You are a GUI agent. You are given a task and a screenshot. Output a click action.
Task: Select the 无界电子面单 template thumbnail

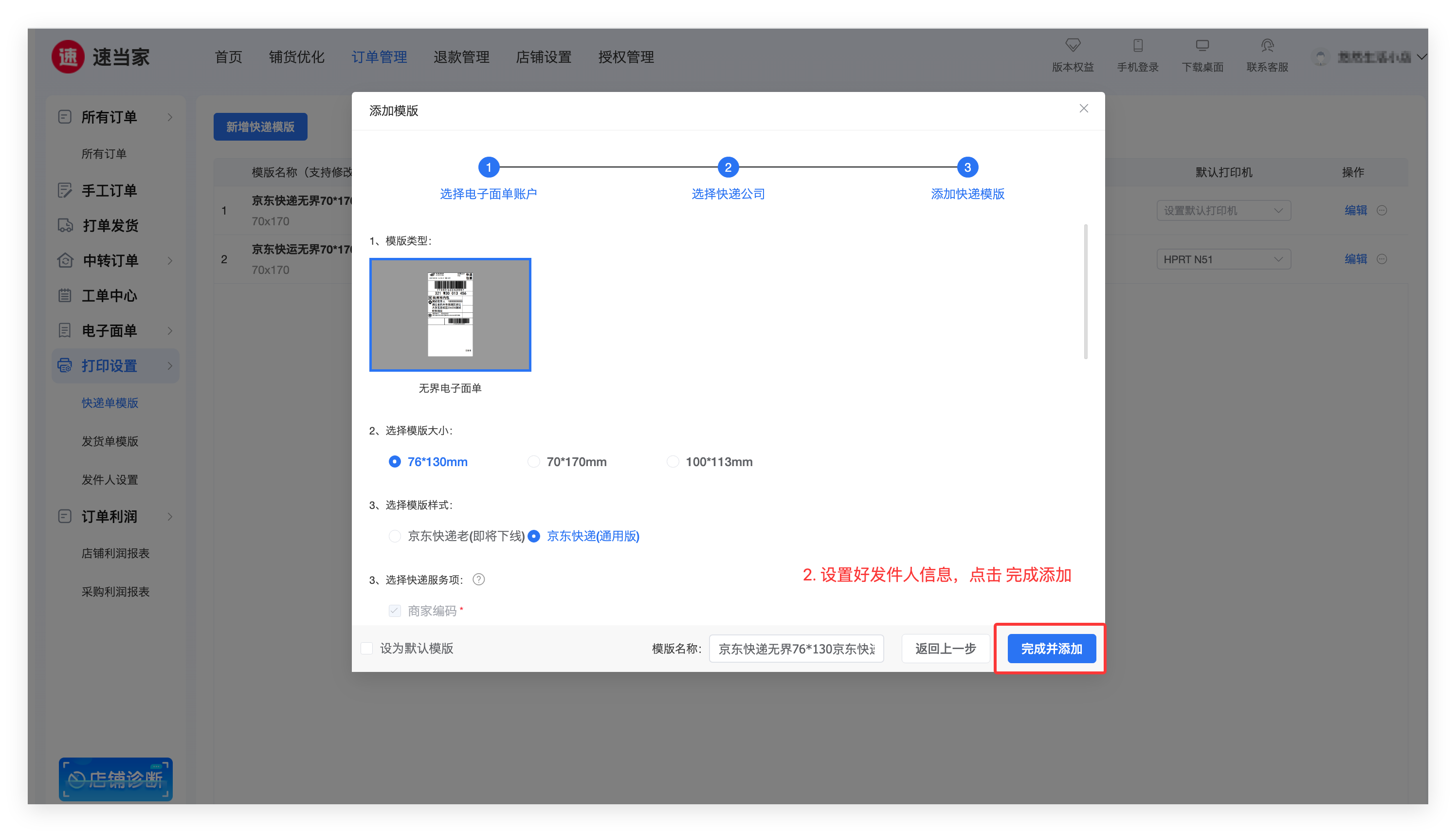450,315
